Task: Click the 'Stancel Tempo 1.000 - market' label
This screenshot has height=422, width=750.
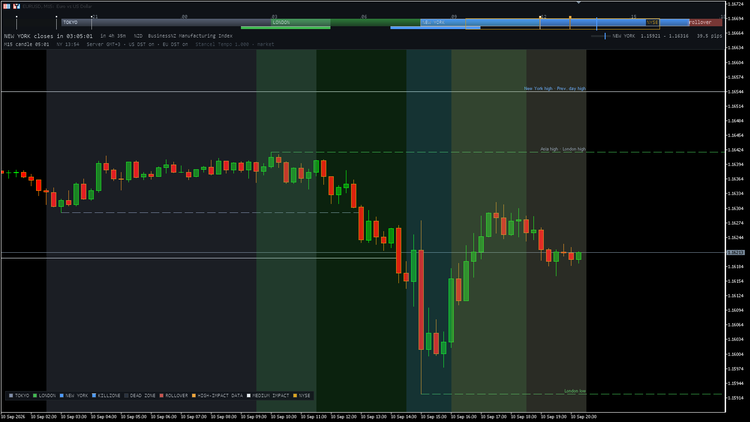Action: pos(235,44)
